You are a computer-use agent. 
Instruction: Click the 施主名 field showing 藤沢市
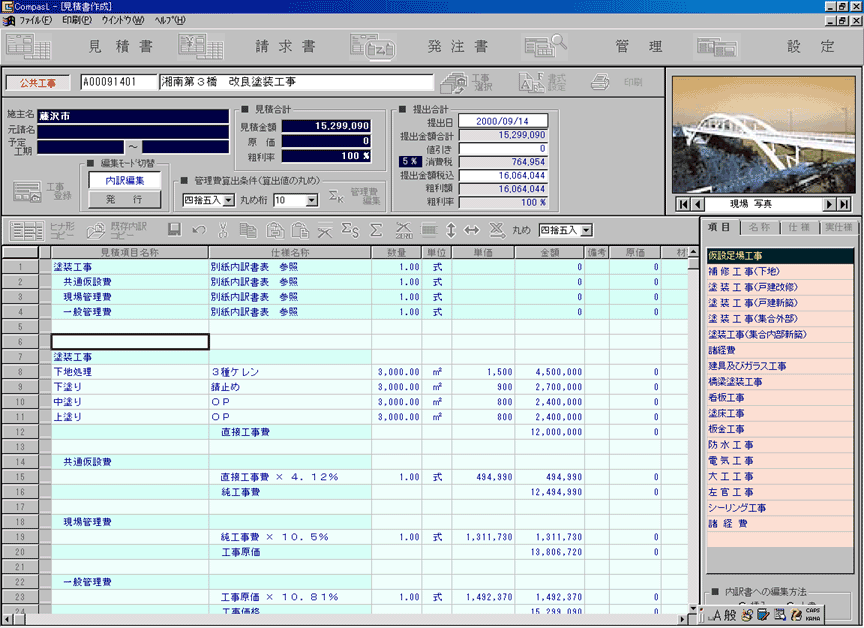pyautogui.click(x=133, y=116)
